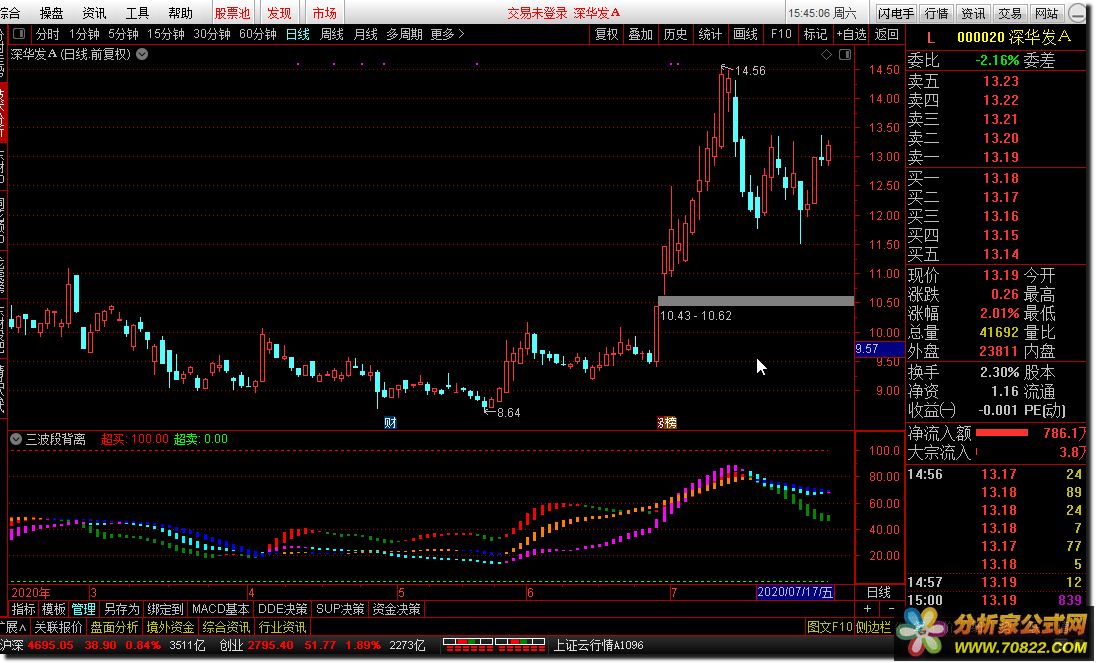Open 市场 tab

pyautogui.click(x=324, y=13)
